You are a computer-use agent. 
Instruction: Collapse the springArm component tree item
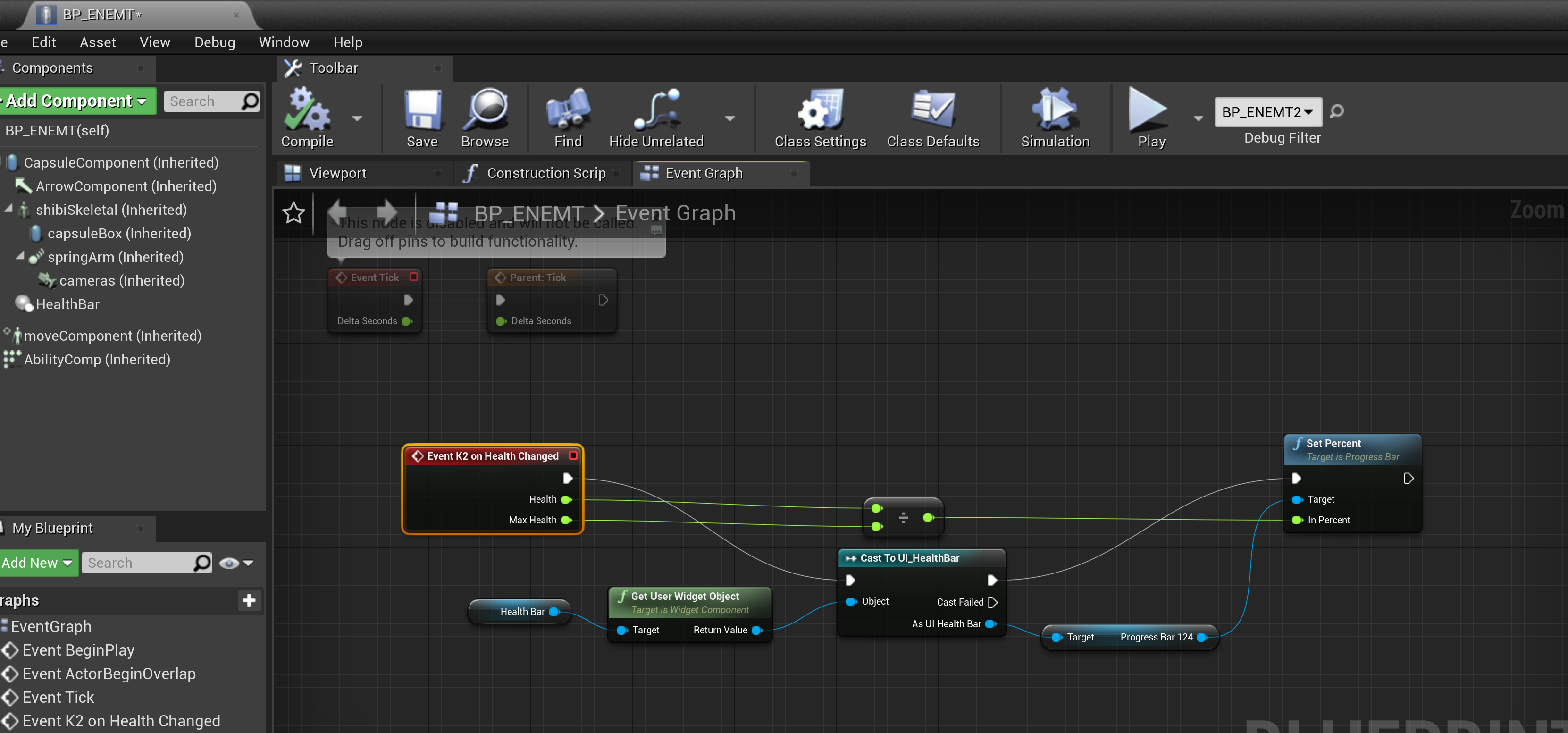[x=21, y=257]
